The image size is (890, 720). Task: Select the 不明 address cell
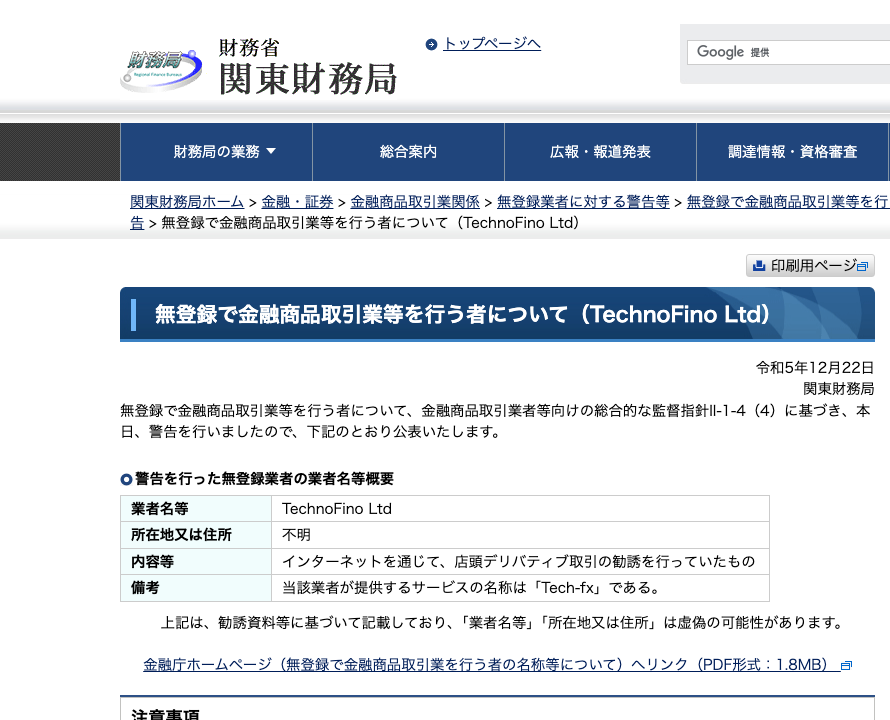tap(520, 535)
